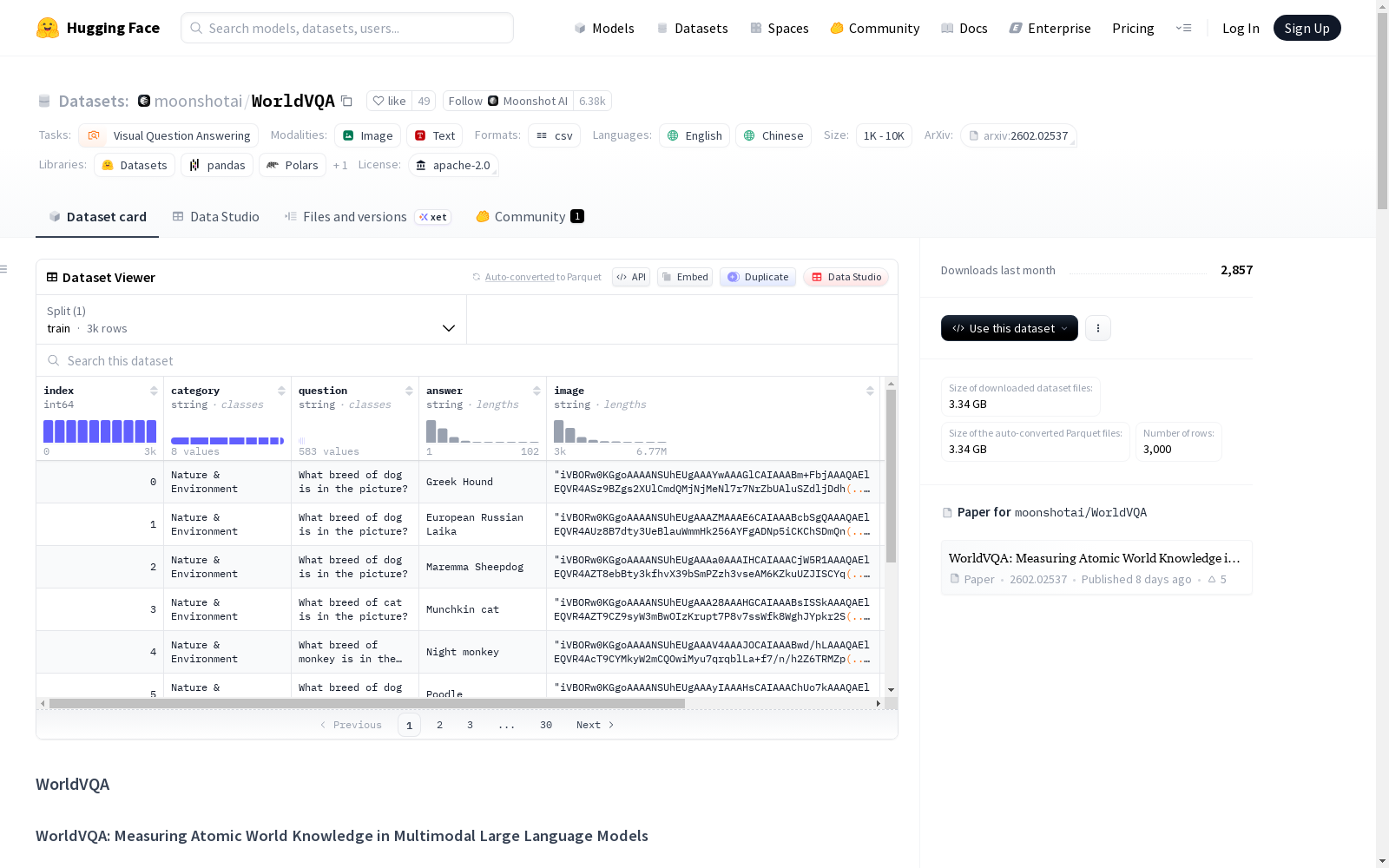Go to page 30 of the dataset viewer
Screen dimensions: 1389x868
(546, 725)
